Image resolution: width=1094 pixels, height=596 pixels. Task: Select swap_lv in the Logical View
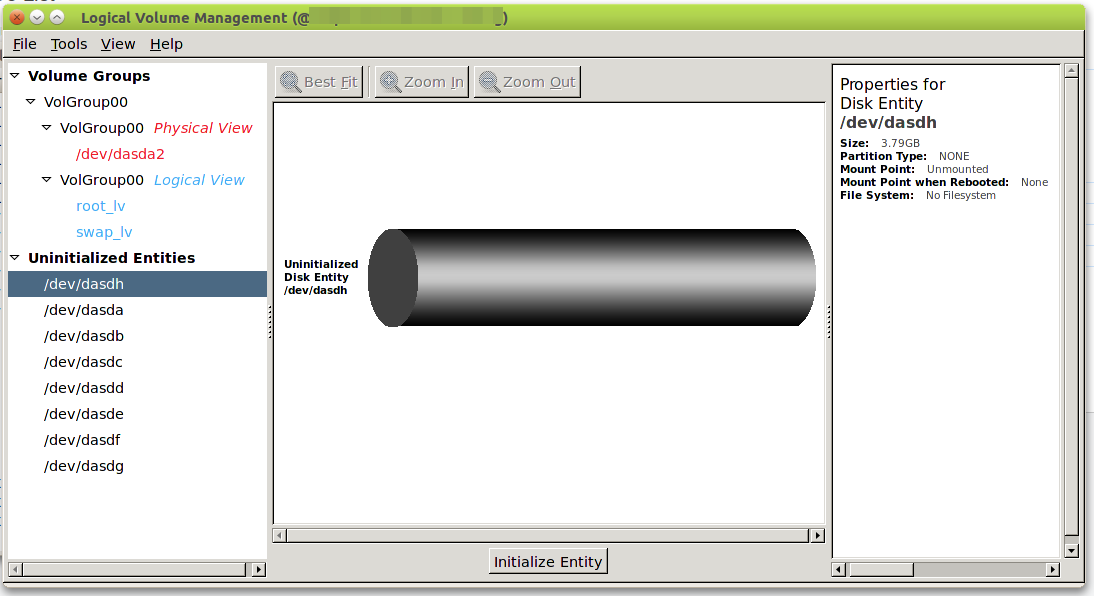(104, 232)
